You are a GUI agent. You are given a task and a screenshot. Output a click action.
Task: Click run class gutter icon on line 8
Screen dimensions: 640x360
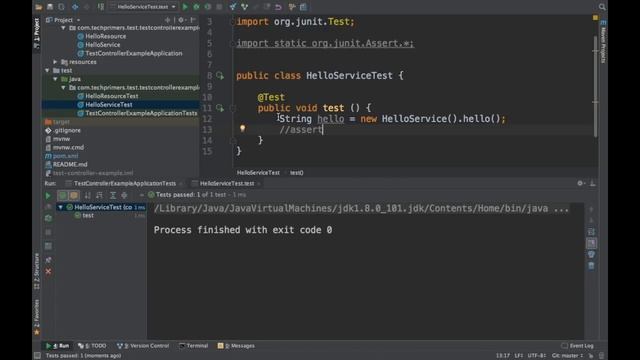tap(220, 76)
